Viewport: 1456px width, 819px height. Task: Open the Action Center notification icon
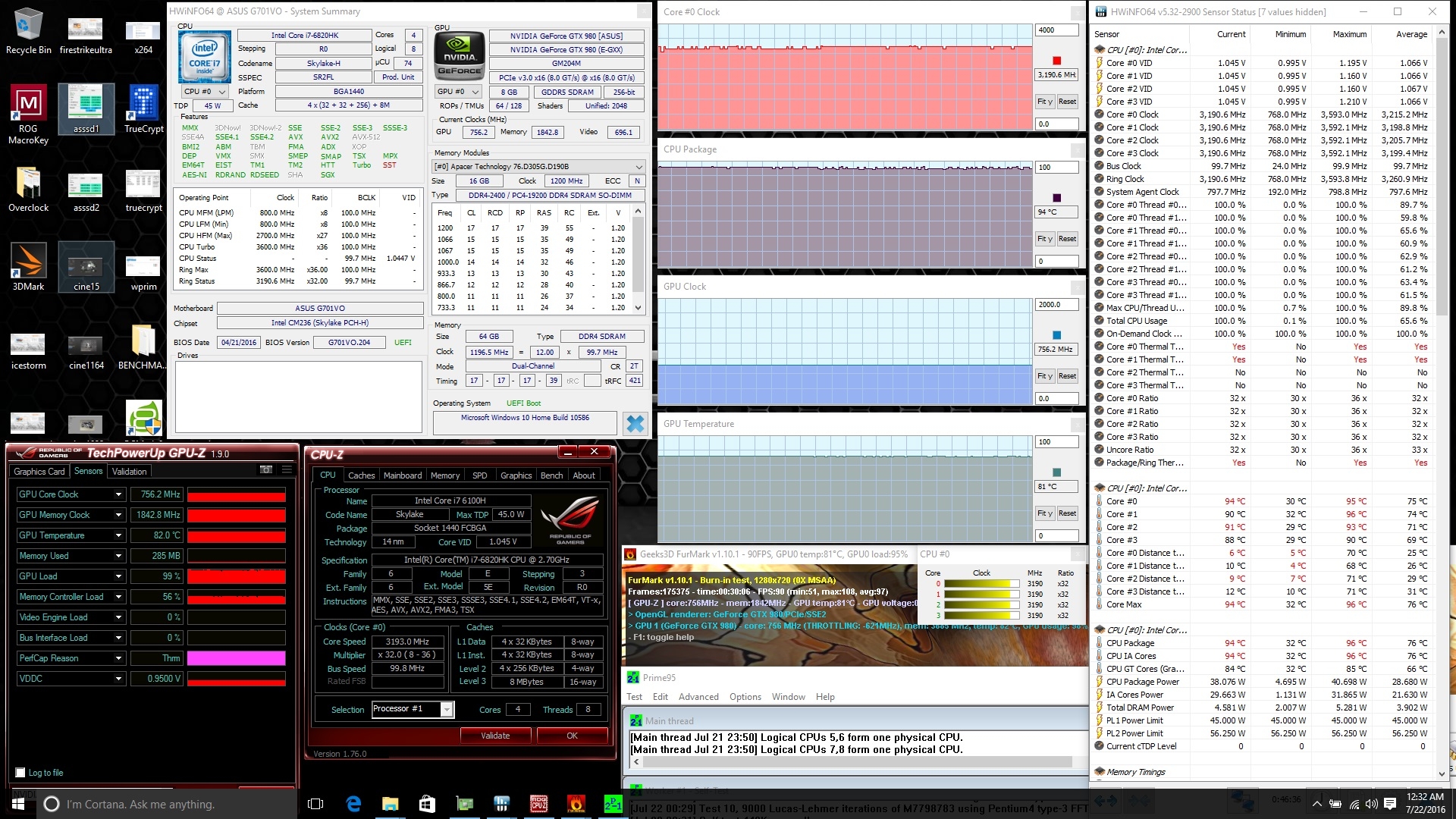[1390, 804]
